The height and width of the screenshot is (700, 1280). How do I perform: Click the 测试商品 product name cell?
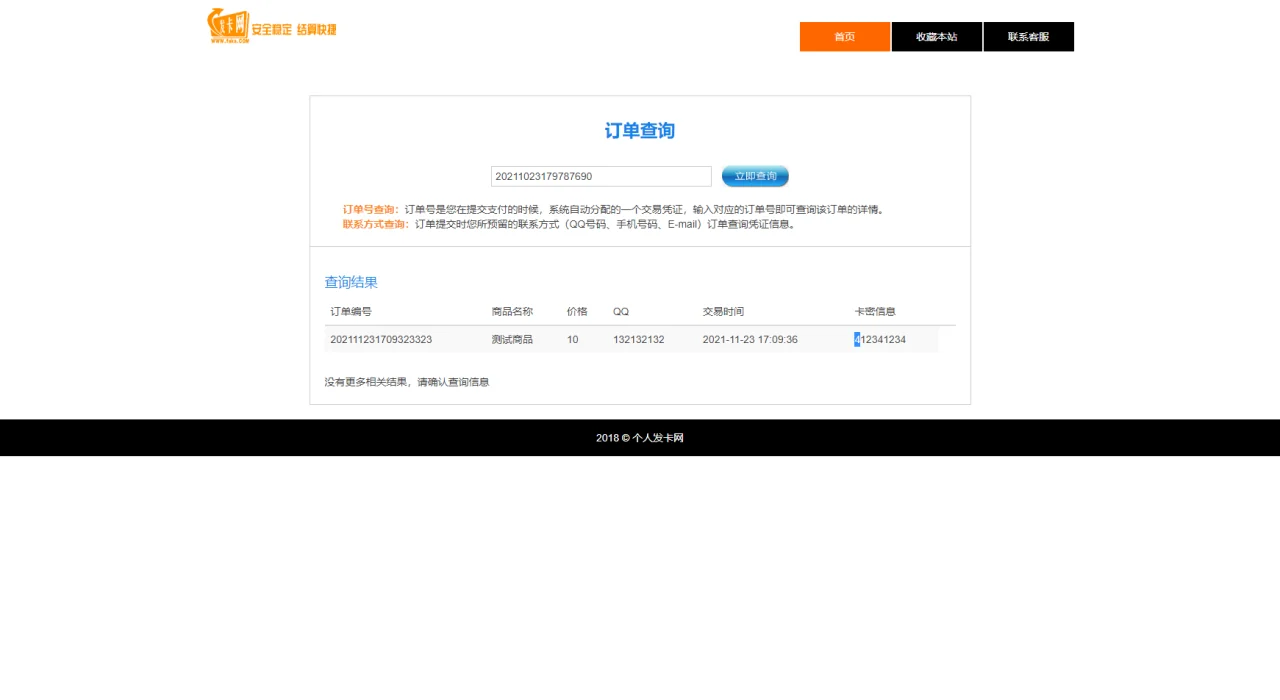coord(511,340)
